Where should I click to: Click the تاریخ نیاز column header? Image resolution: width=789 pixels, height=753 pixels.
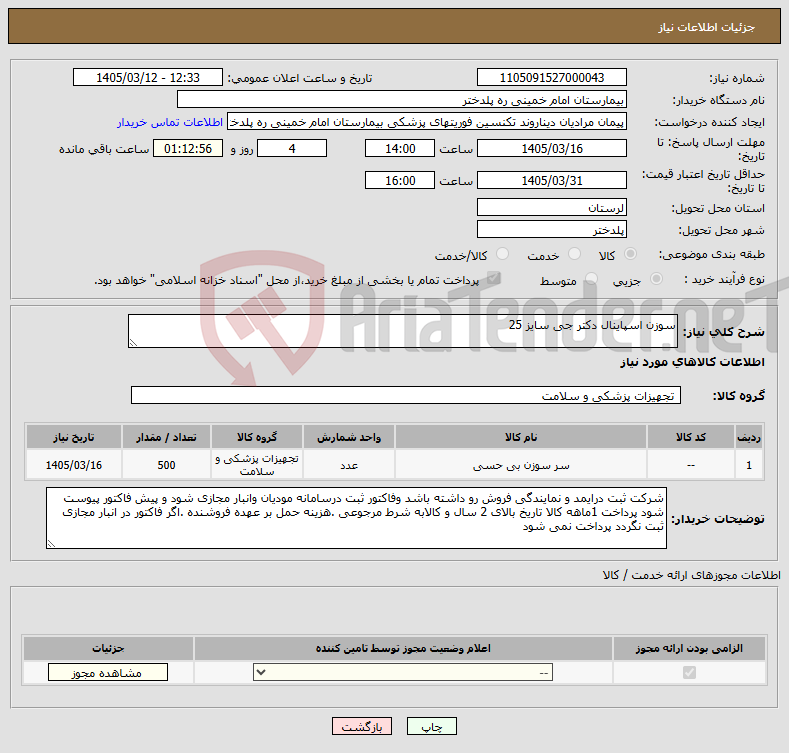click(x=73, y=437)
